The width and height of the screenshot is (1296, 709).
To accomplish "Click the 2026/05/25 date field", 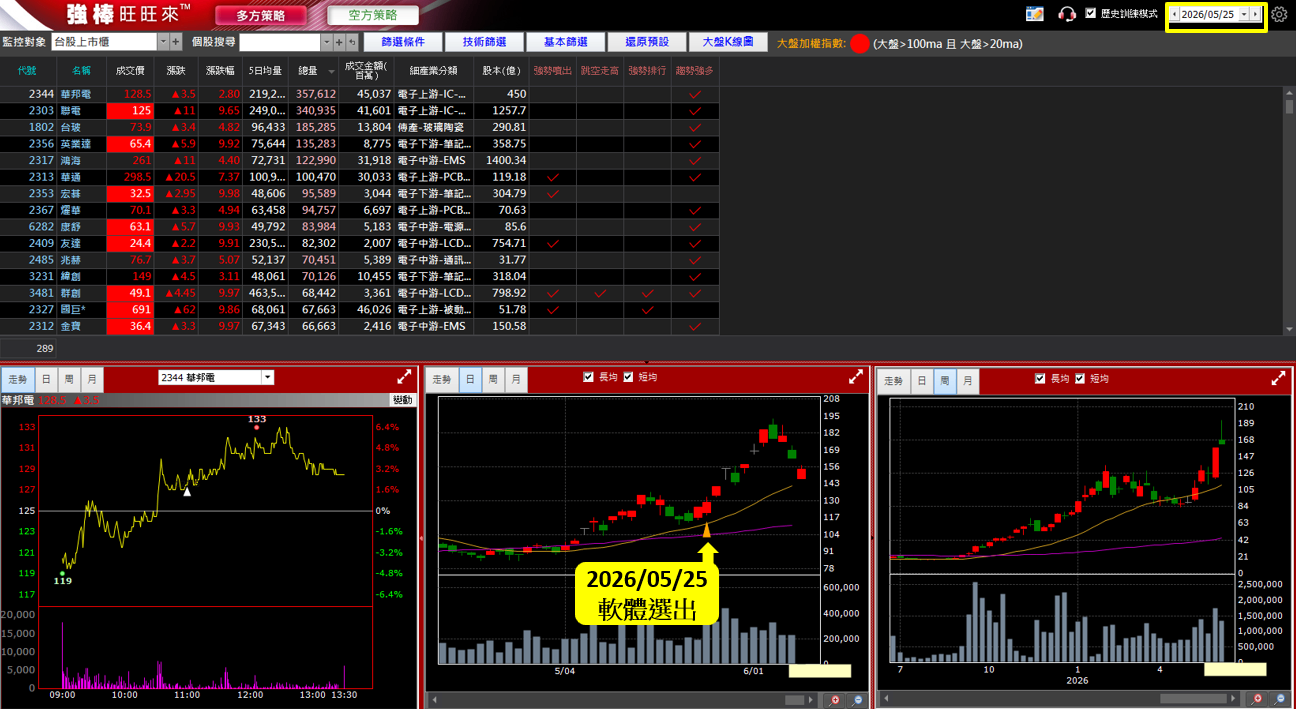I will pos(1208,15).
